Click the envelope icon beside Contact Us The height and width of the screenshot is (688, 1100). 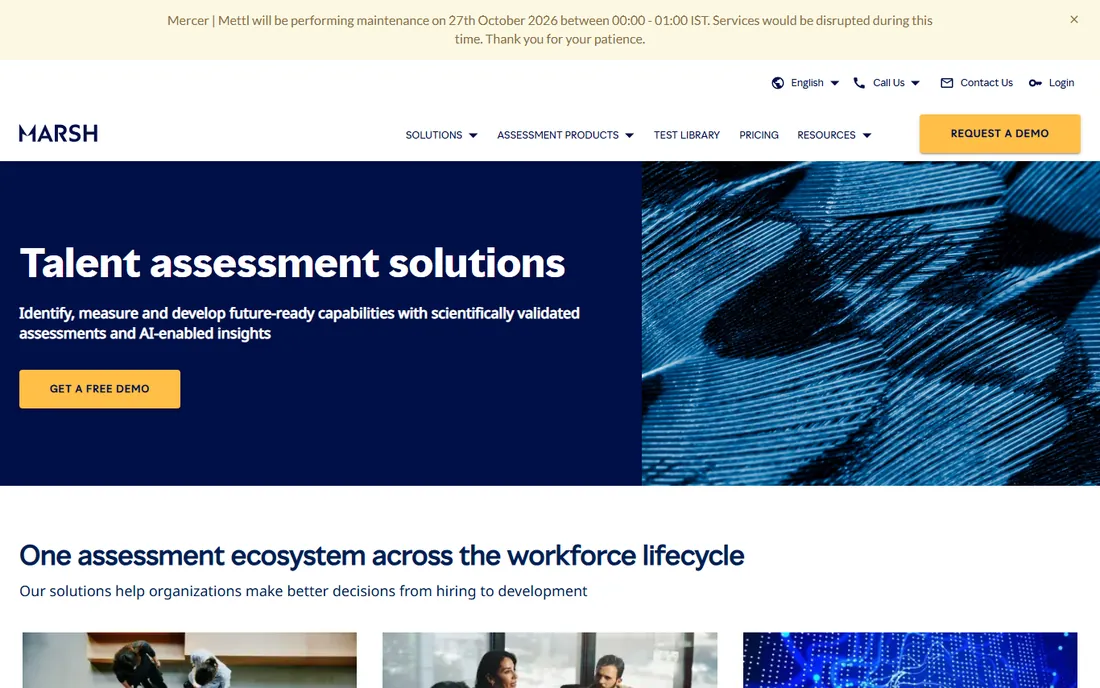946,83
